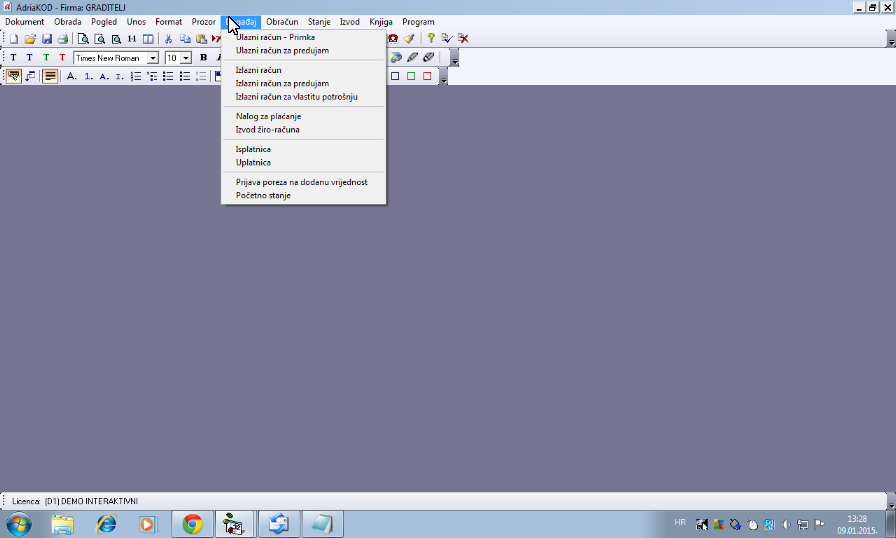Open the Knjiga menu
The height and width of the screenshot is (538, 896).
[x=381, y=22]
